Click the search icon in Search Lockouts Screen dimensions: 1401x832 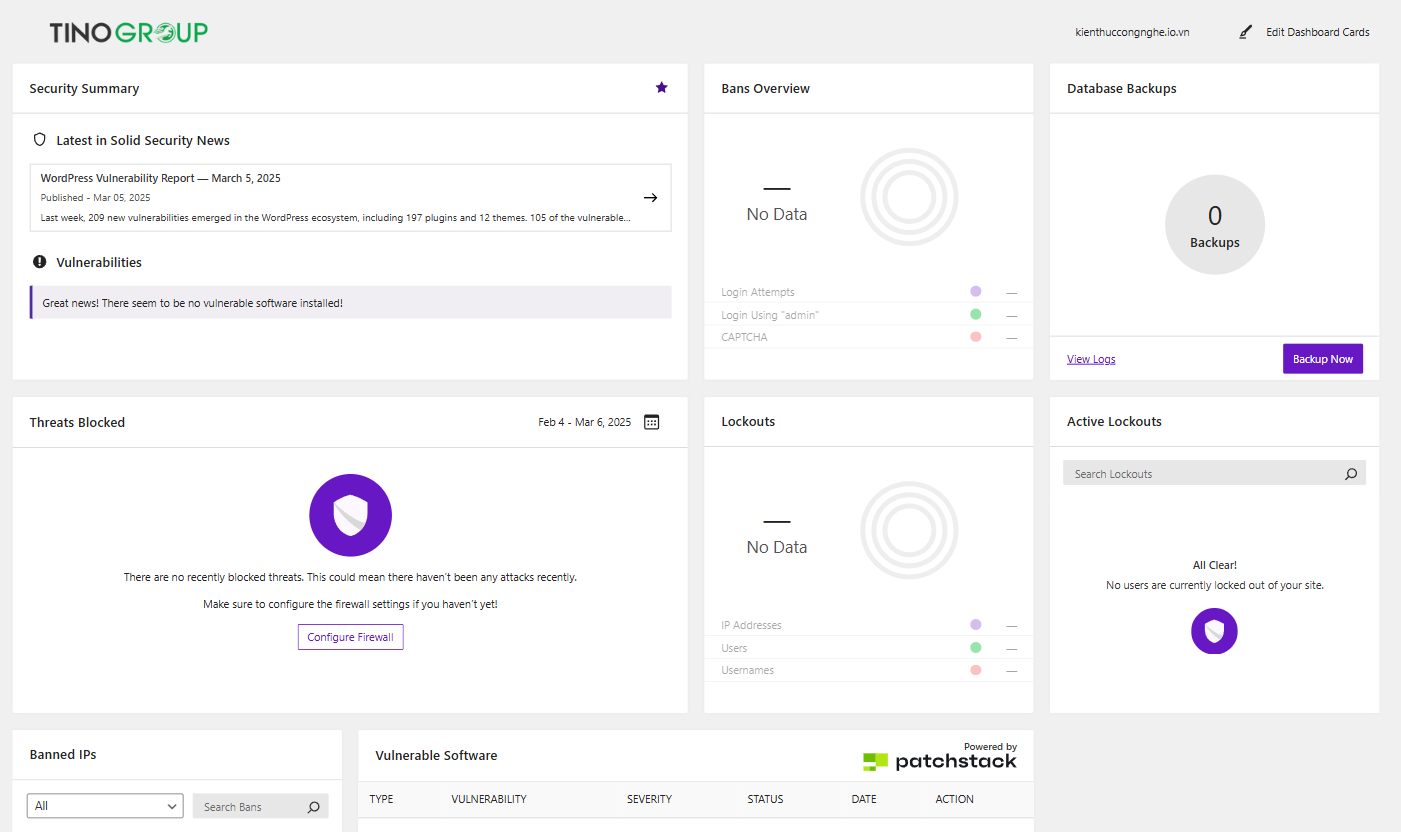(x=1351, y=474)
